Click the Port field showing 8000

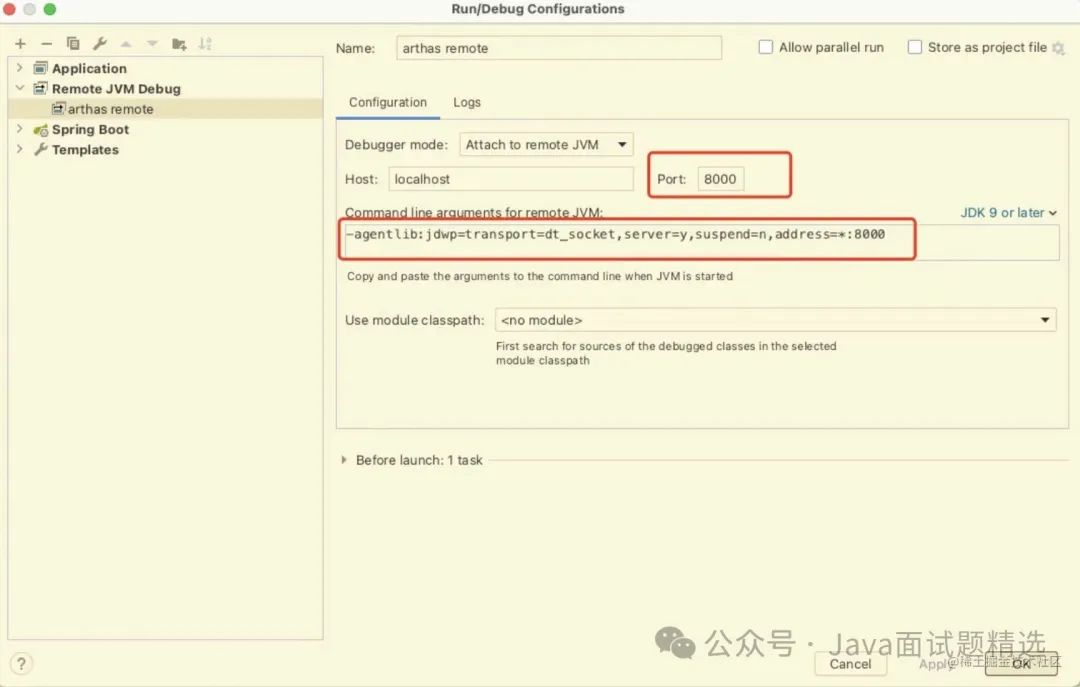click(720, 179)
